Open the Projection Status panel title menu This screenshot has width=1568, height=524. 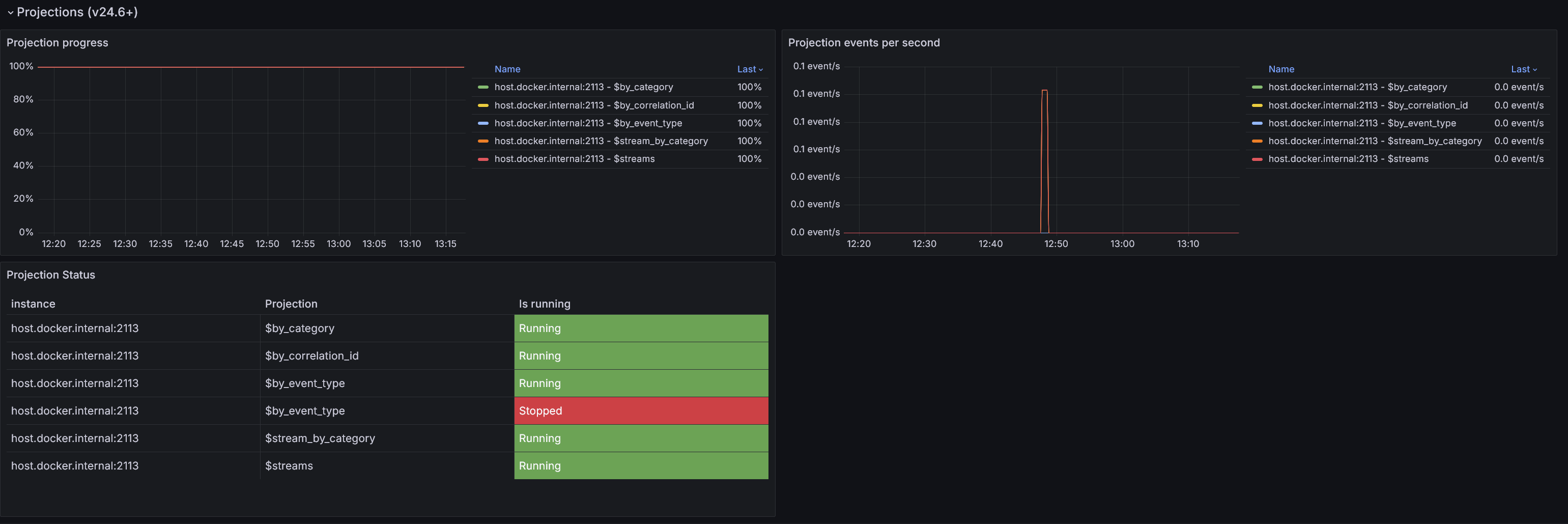pyautogui.click(x=50, y=275)
